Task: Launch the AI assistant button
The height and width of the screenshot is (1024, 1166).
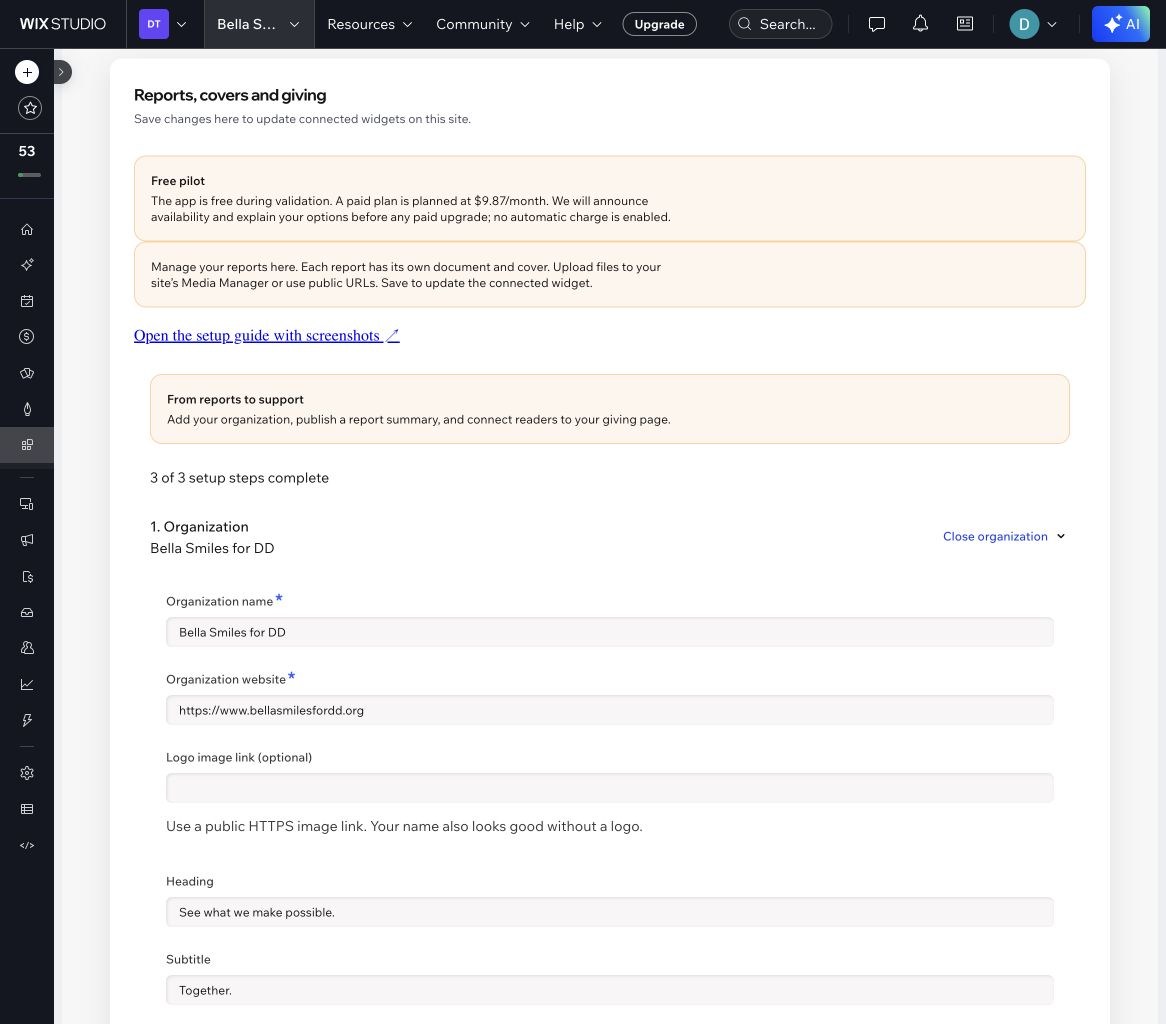Action: point(1120,24)
